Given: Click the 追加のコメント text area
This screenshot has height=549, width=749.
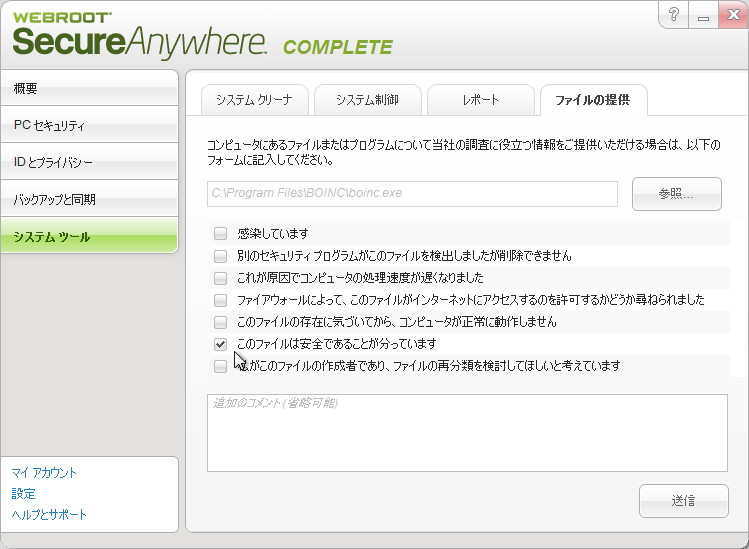Looking at the screenshot, I should [467, 433].
